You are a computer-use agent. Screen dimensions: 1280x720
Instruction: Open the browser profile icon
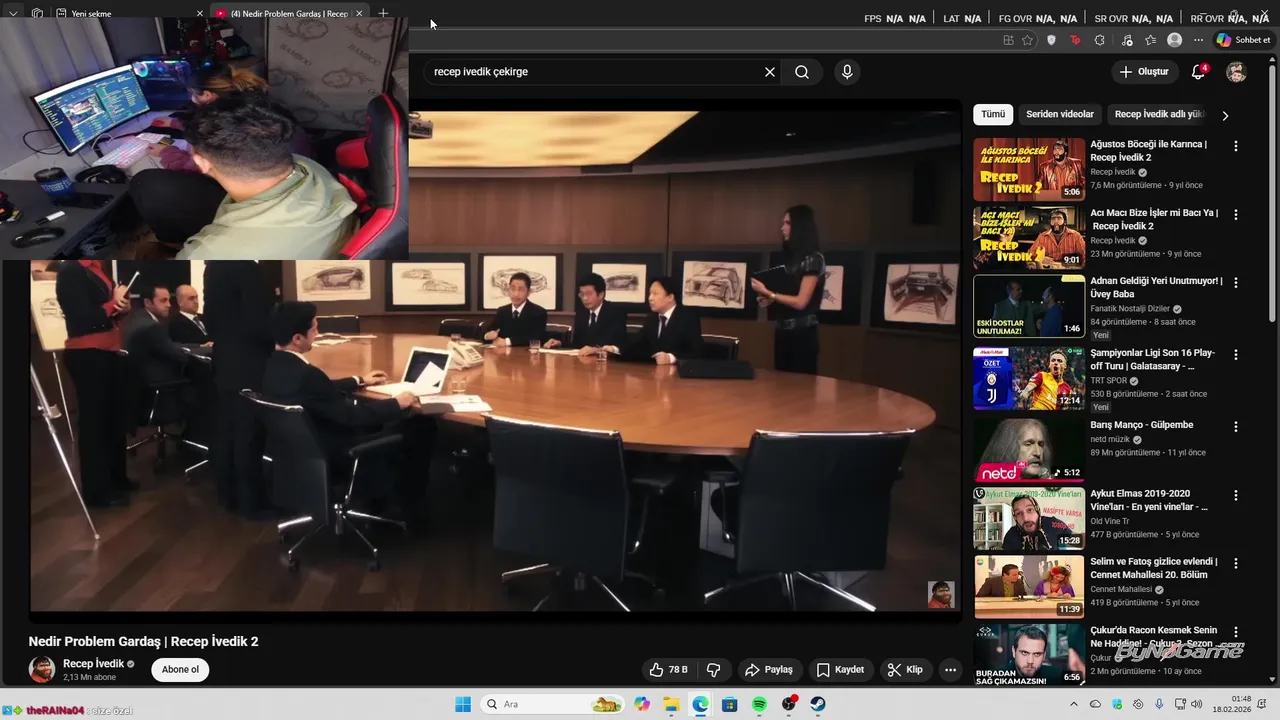point(1175,40)
